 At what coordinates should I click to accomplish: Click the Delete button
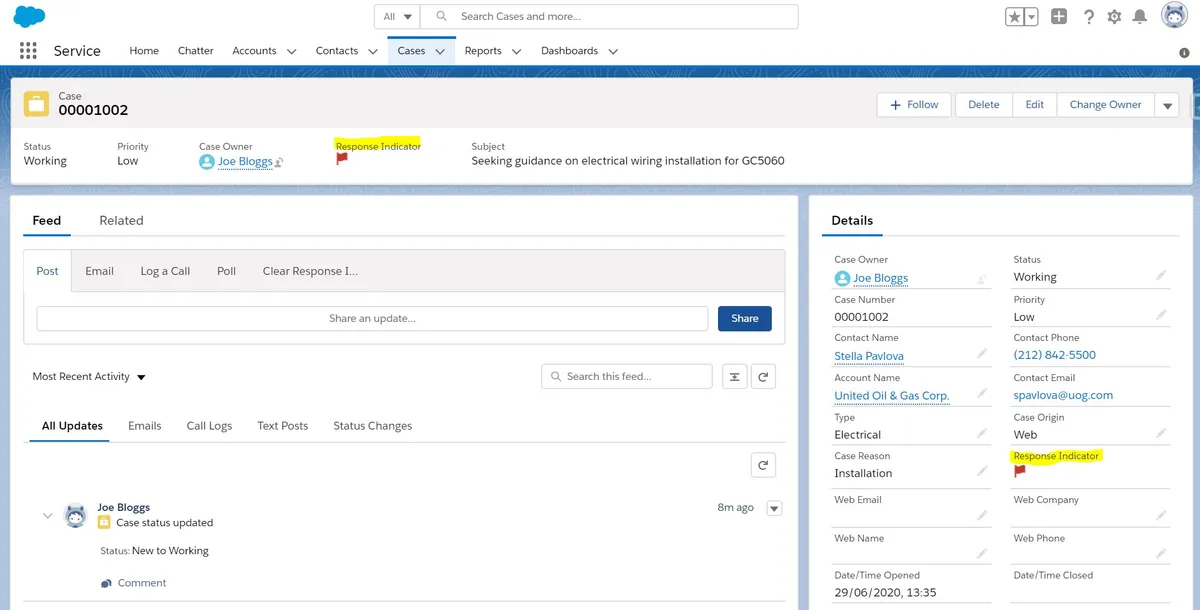tap(984, 105)
